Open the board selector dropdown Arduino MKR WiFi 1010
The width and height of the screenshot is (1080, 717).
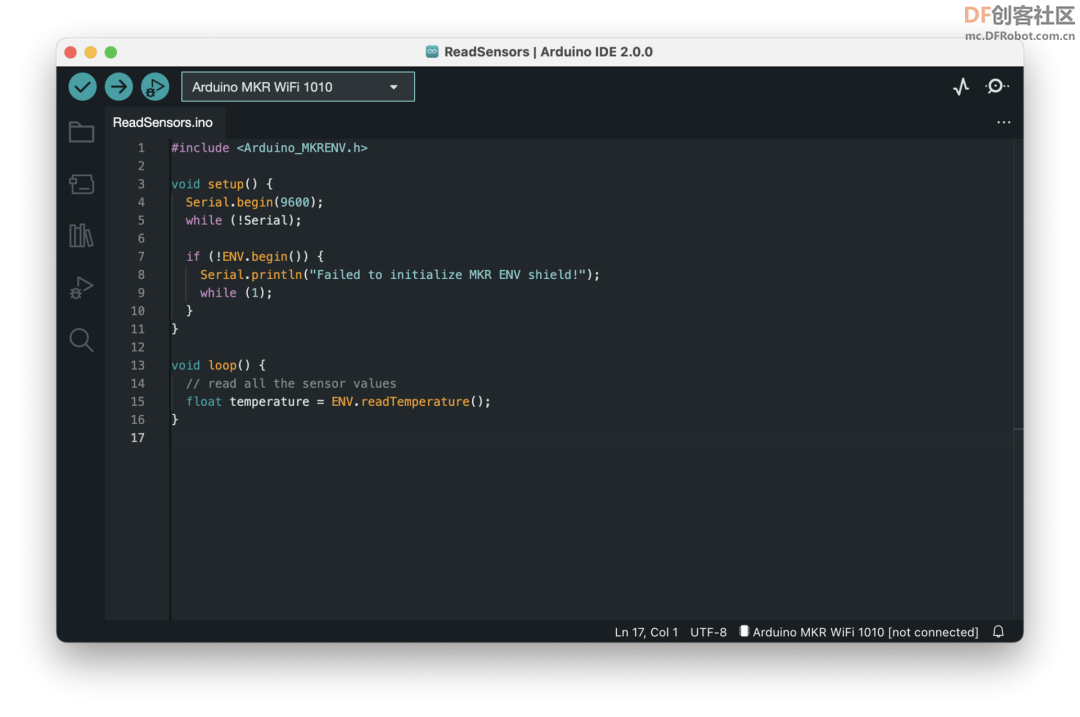[298, 87]
